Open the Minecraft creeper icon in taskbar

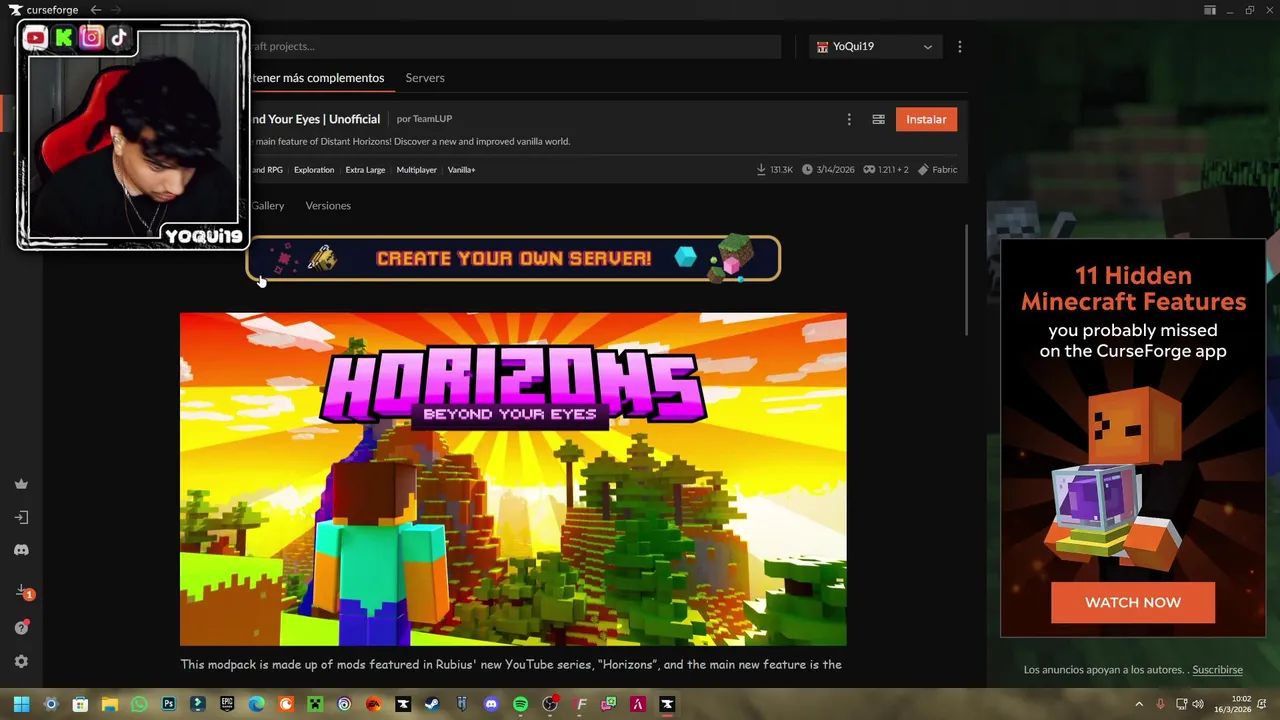[x=315, y=704]
